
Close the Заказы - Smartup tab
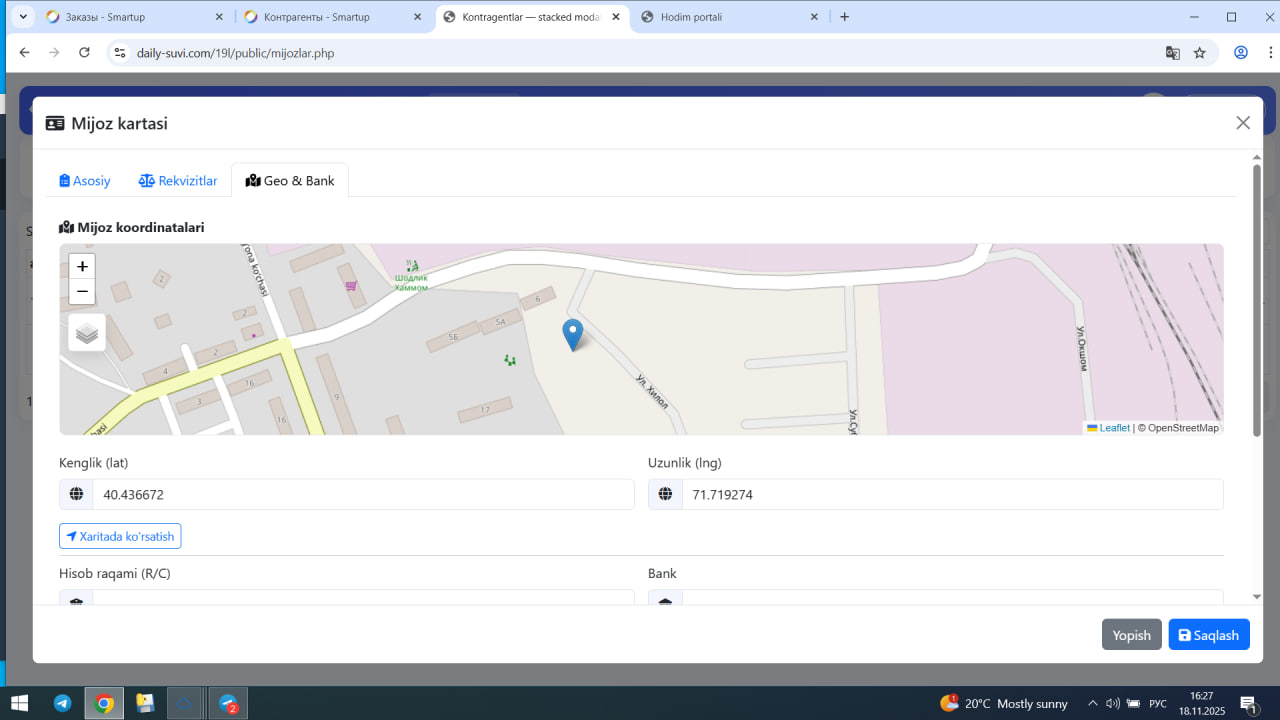point(219,17)
